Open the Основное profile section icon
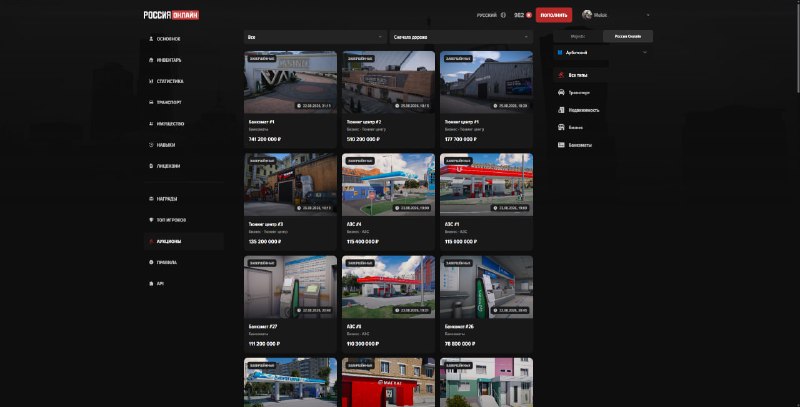The height and width of the screenshot is (407, 800). pyautogui.click(x=151, y=39)
